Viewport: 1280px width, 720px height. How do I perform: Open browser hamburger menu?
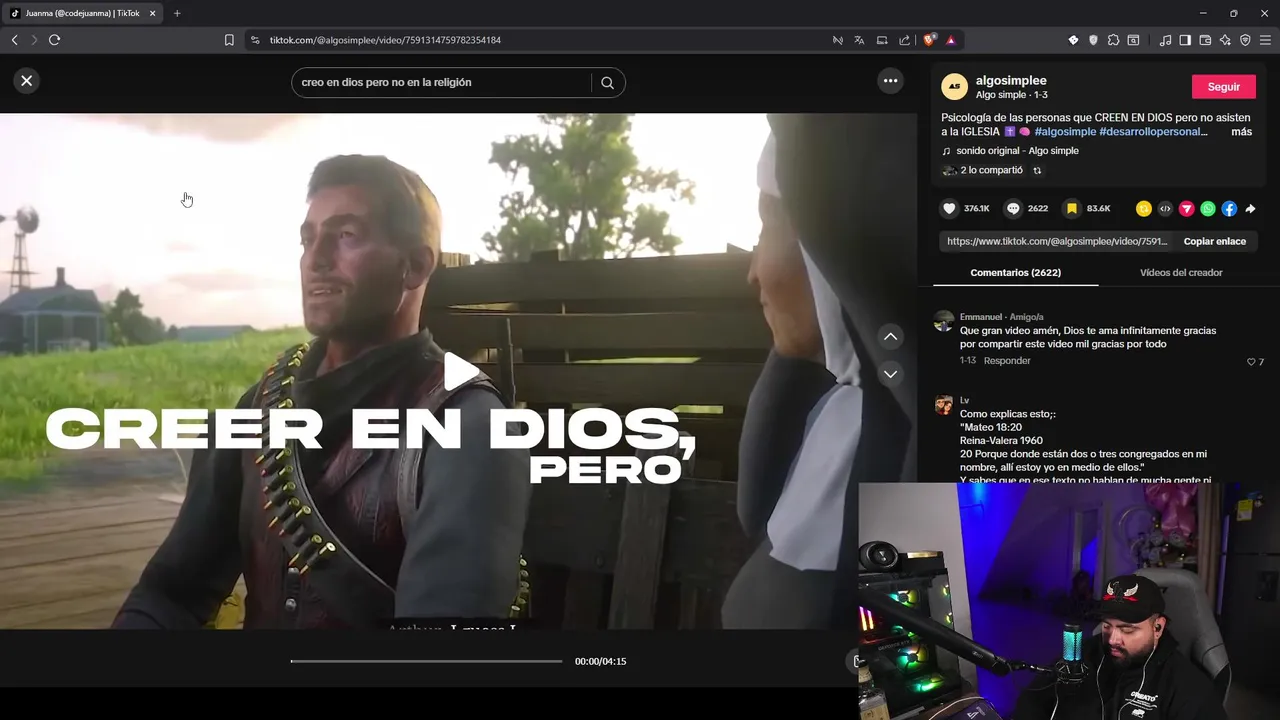click(1265, 40)
